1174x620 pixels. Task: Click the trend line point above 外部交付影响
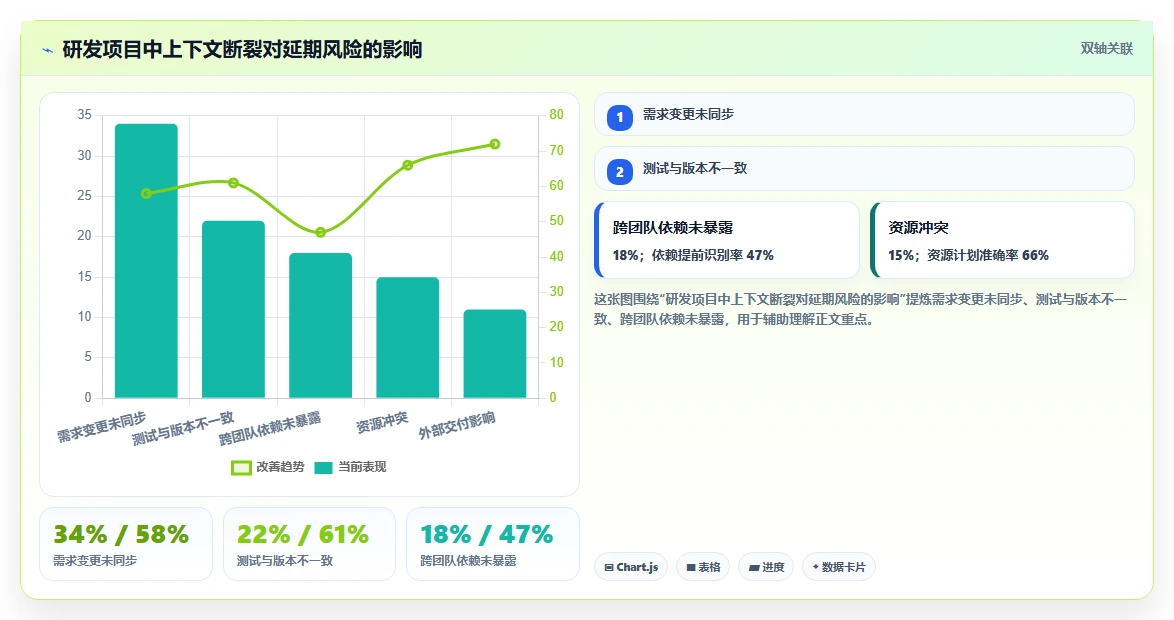tap(495, 144)
